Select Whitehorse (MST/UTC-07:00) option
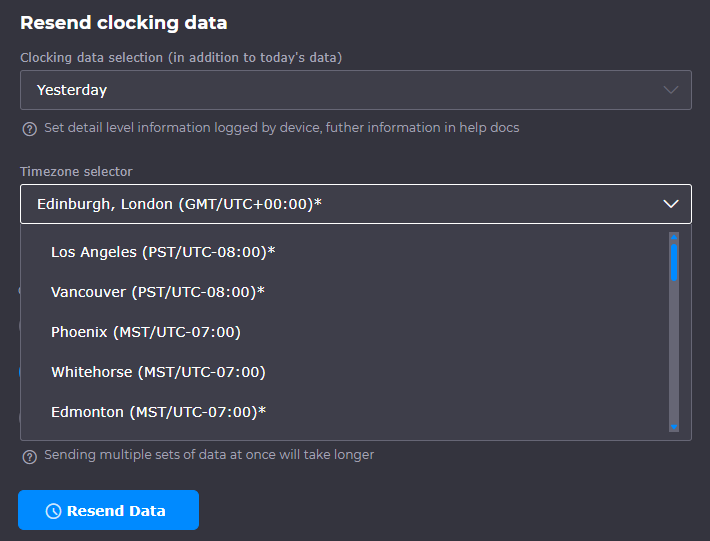 click(158, 372)
